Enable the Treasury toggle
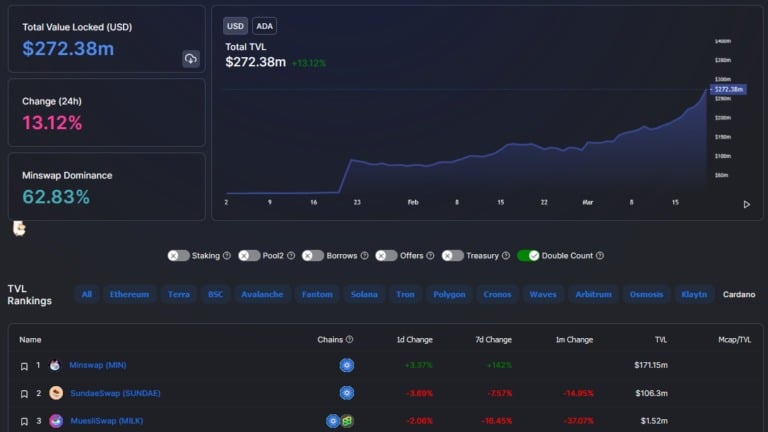768x432 pixels. [x=453, y=256]
